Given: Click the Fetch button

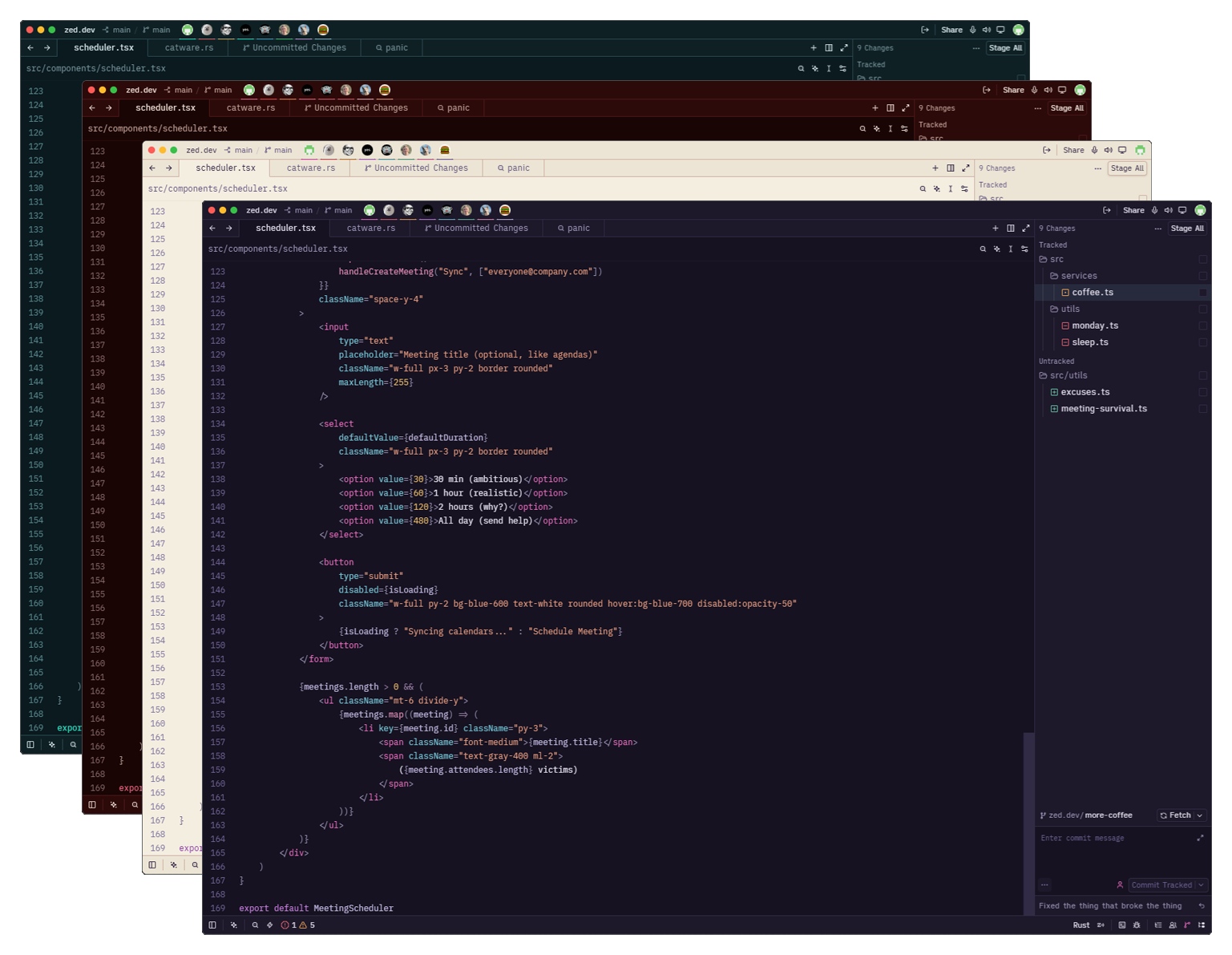Looking at the screenshot, I should [1175, 815].
